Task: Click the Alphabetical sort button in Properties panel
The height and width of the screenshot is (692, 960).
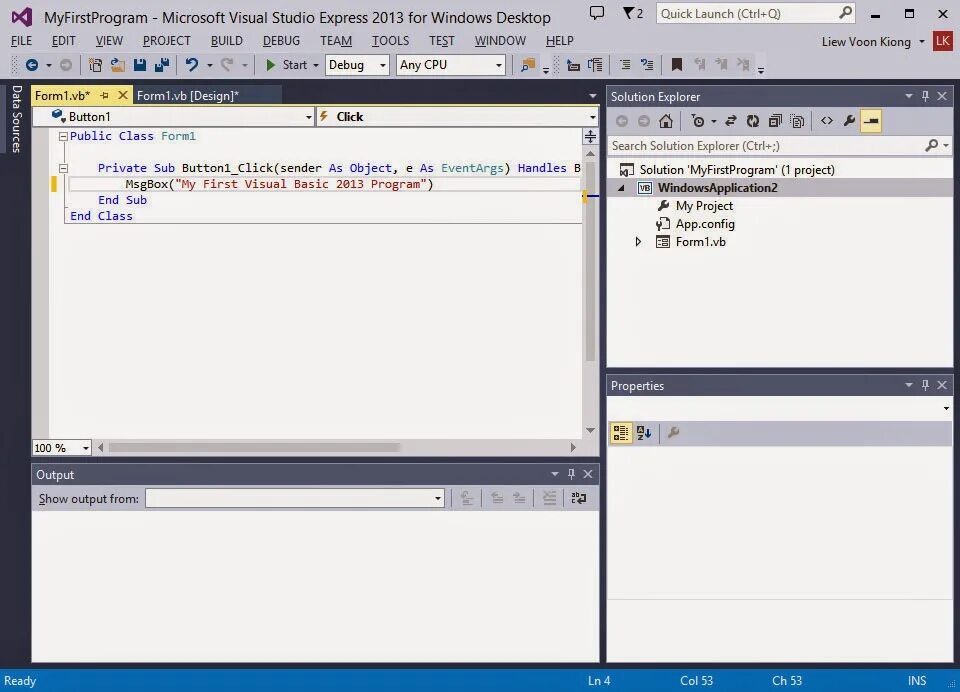Action: [x=644, y=432]
